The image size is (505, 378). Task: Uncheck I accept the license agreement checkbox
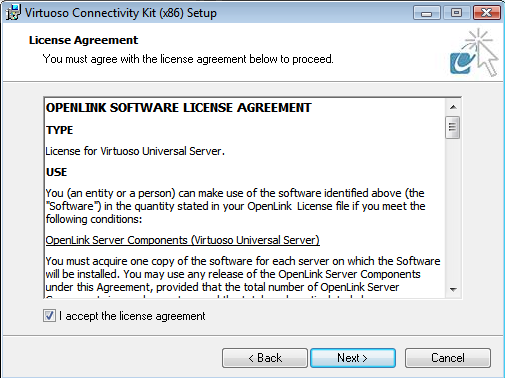pos(49,315)
